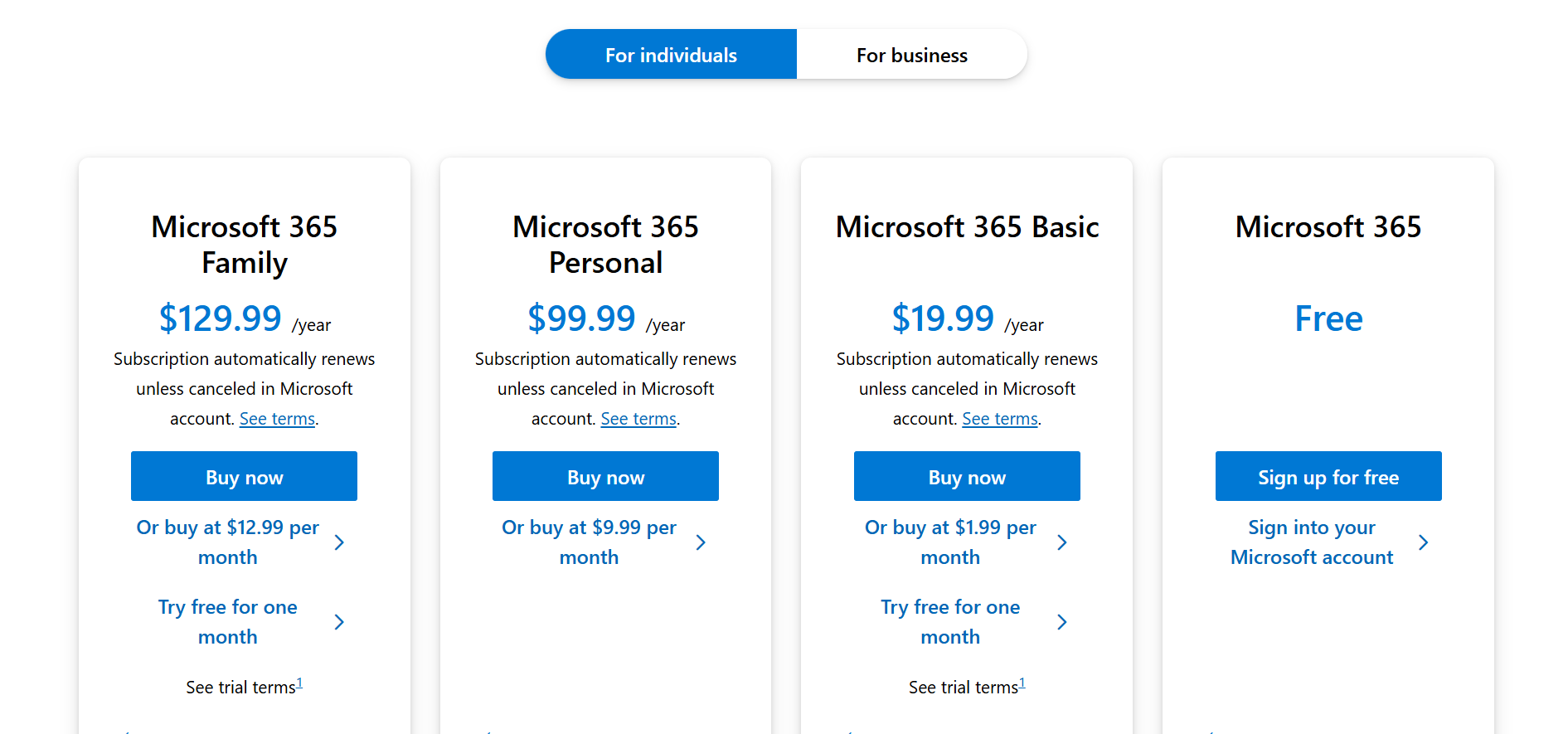Open See terms for Microsoft 365 Family

[x=277, y=418]
